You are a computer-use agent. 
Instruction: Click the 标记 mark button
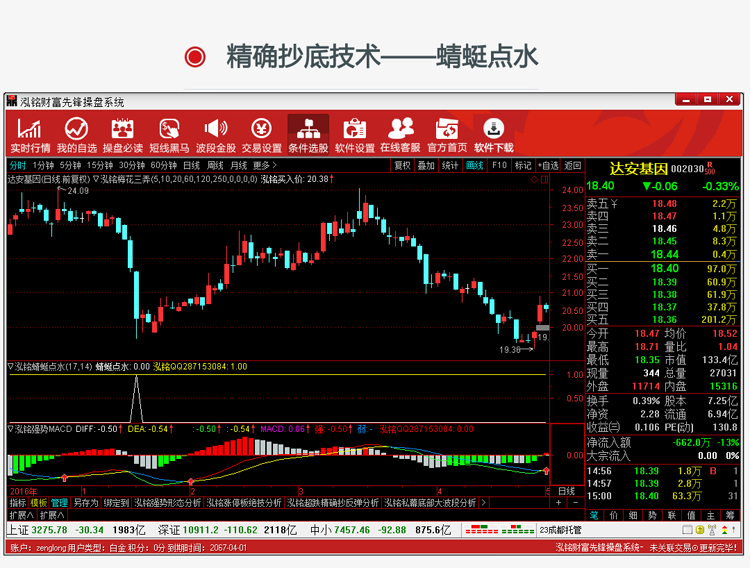point(523,166)
